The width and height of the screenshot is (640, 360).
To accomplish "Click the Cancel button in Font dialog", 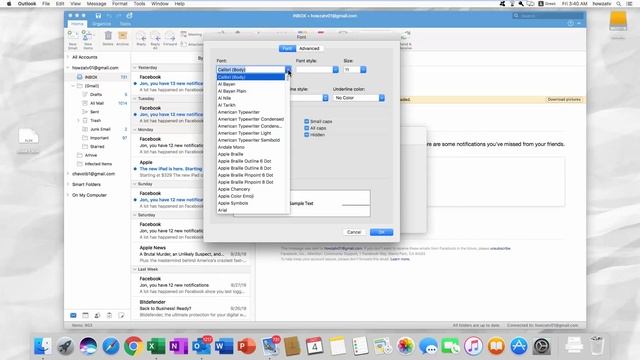I will pos(354,232).
